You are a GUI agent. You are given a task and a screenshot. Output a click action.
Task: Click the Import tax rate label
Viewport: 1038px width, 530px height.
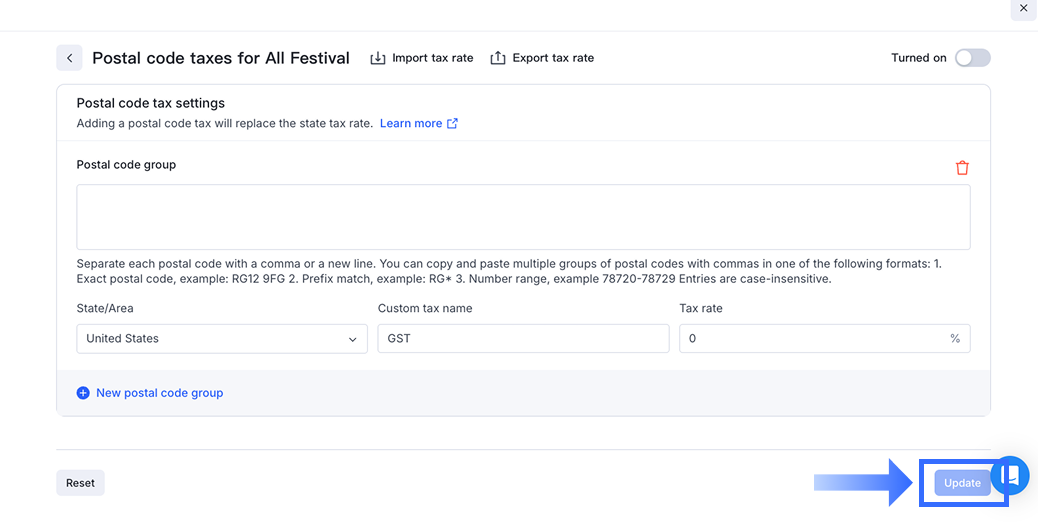pos(432,58)
